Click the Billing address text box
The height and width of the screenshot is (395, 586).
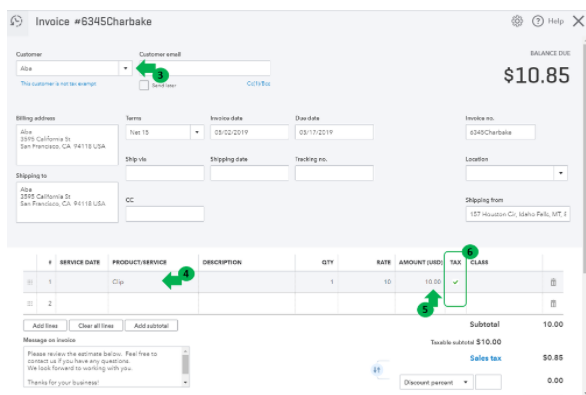67,145
